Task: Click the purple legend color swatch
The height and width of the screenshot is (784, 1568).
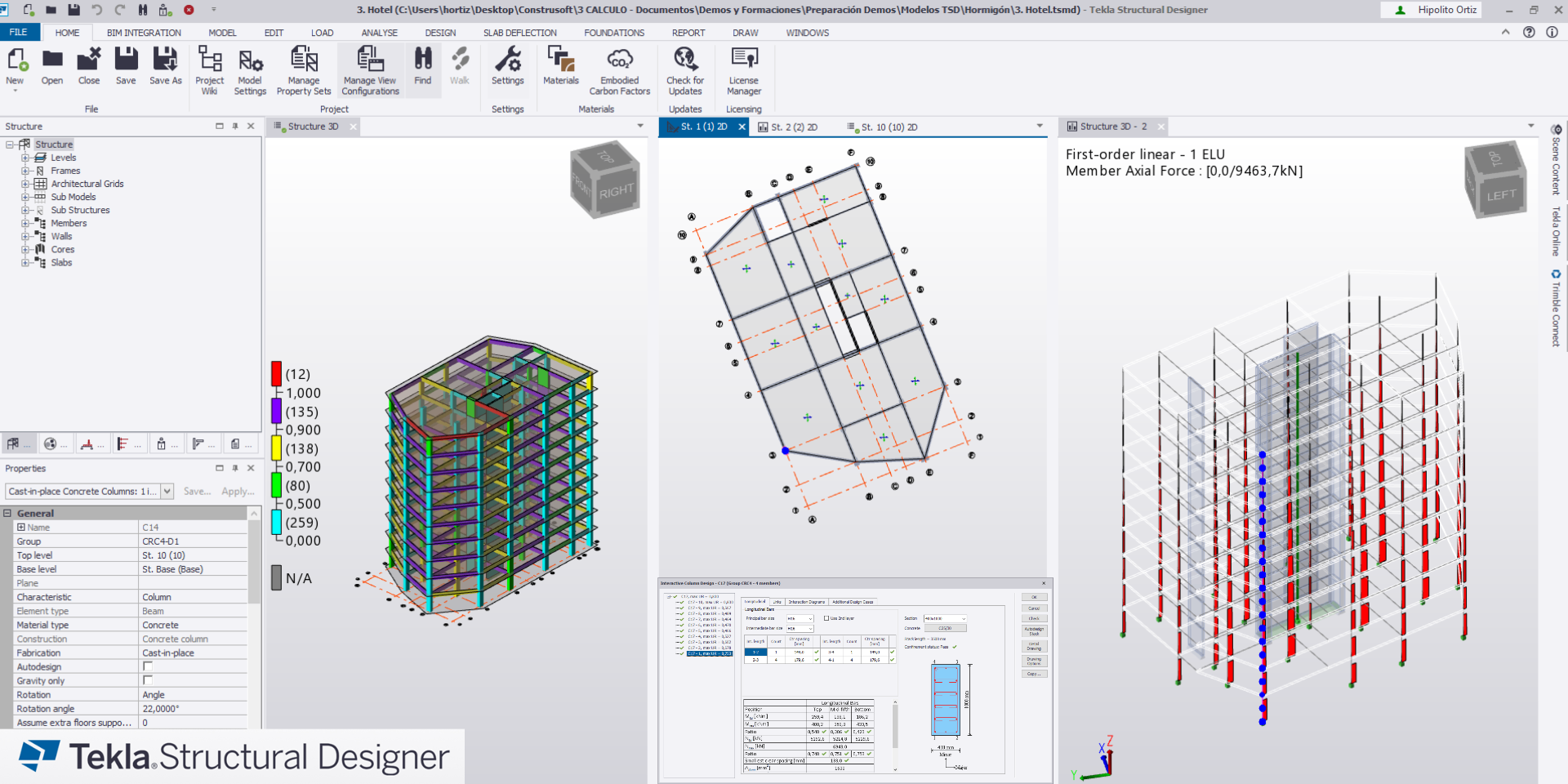Action: coord(277,411)
